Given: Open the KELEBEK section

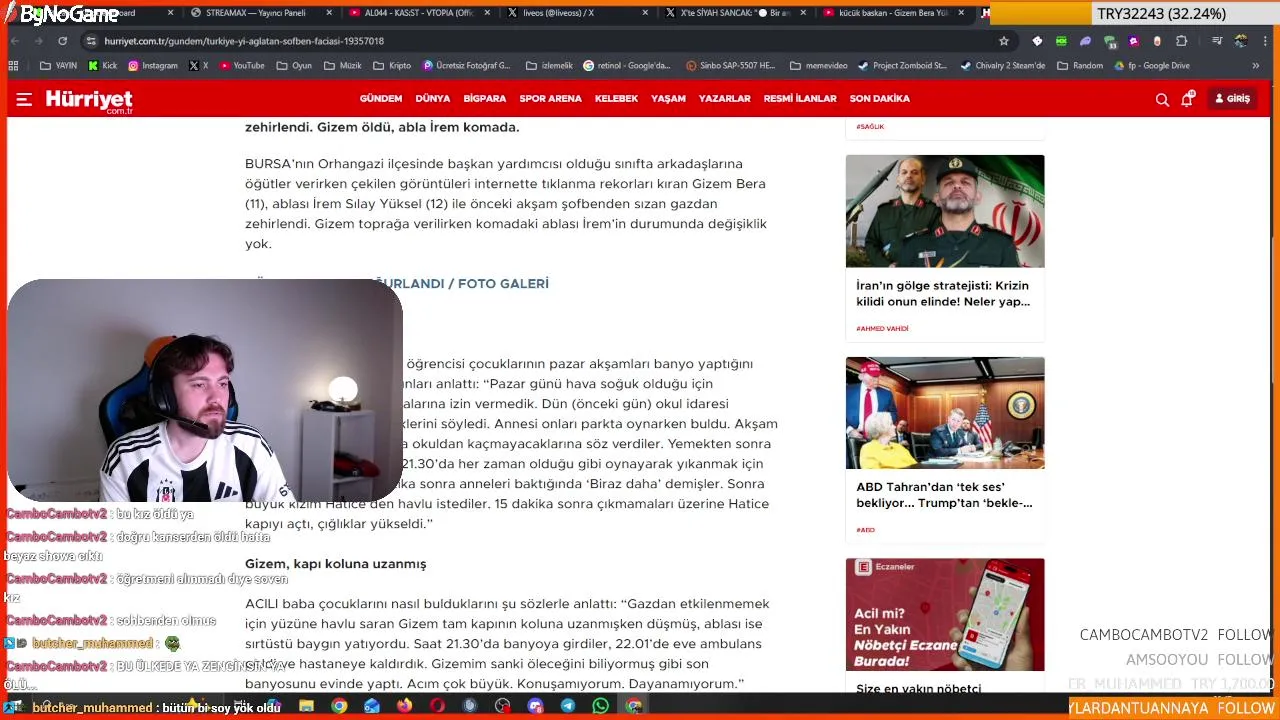Looking at the screenshot, I should pyautogui.click(x=616, y=99).
